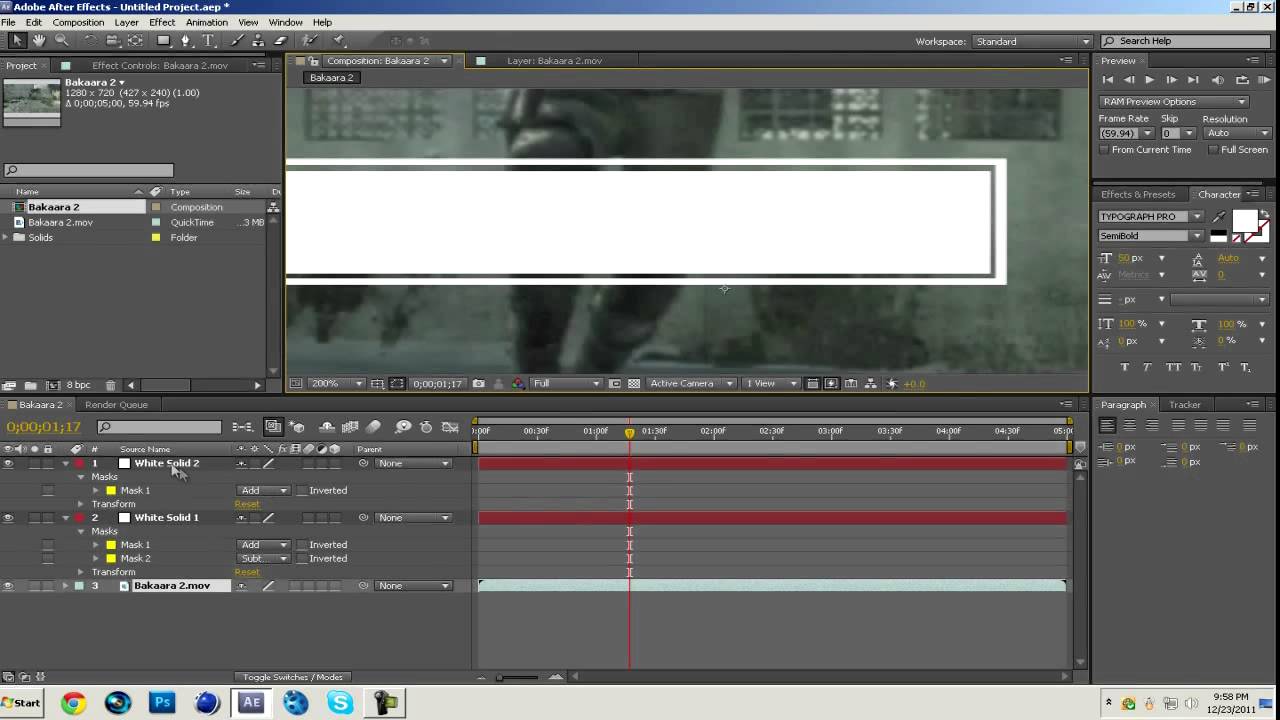Select the Selection tool in the toolbar

[x=17, y=41]
